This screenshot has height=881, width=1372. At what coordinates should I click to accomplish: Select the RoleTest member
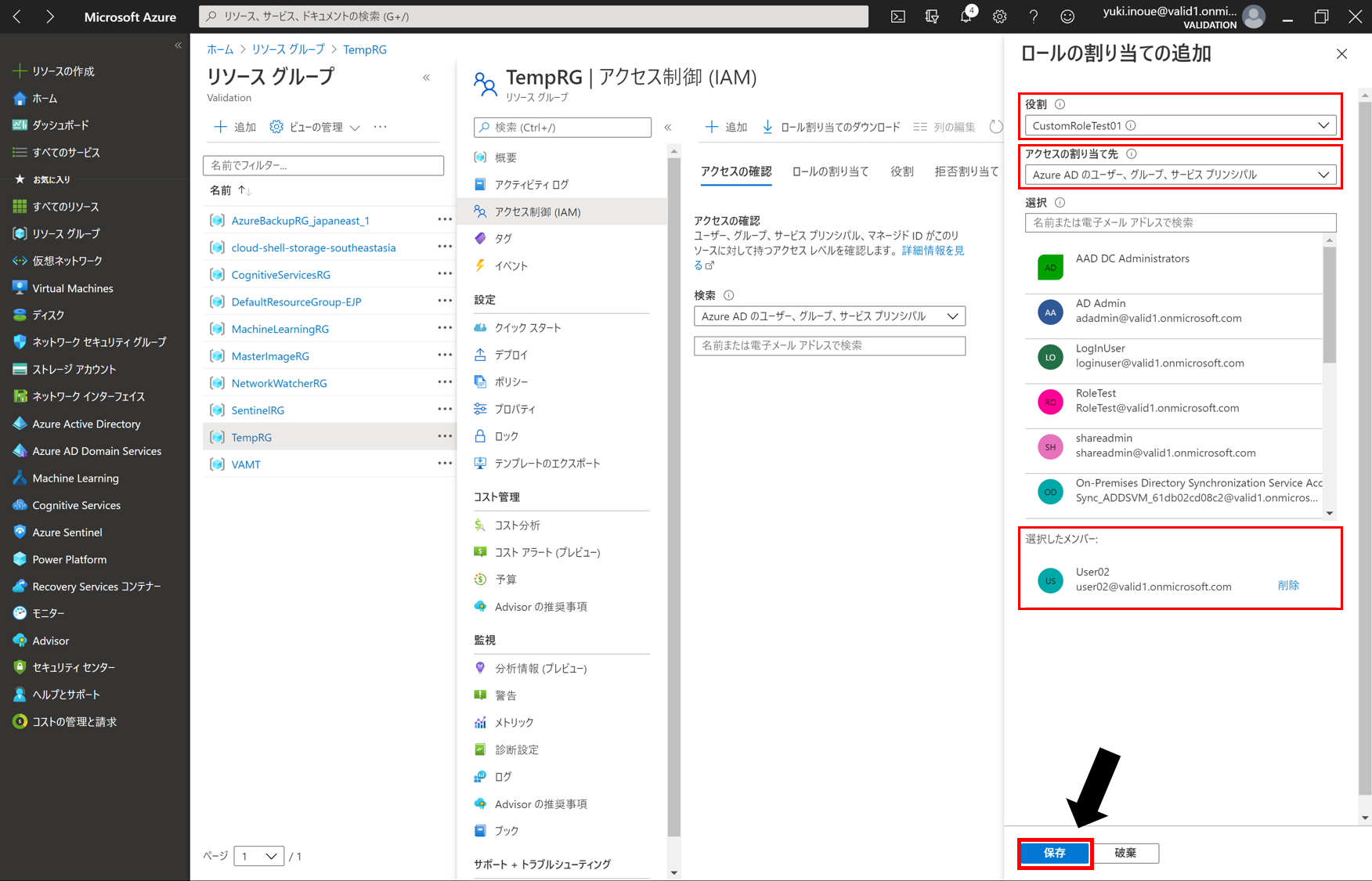click(1173, 401)
